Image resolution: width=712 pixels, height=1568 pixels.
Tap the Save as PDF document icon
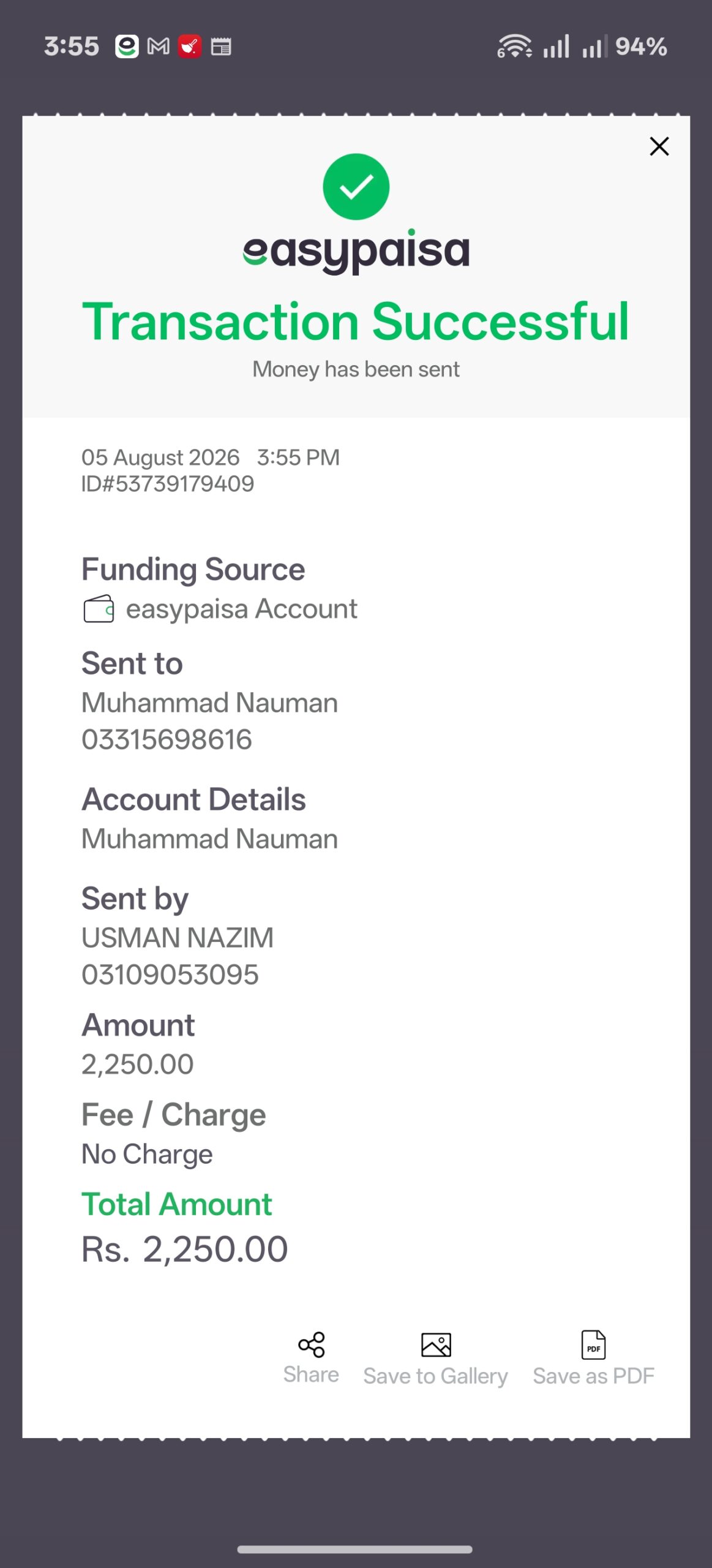tap(593, 1344)
